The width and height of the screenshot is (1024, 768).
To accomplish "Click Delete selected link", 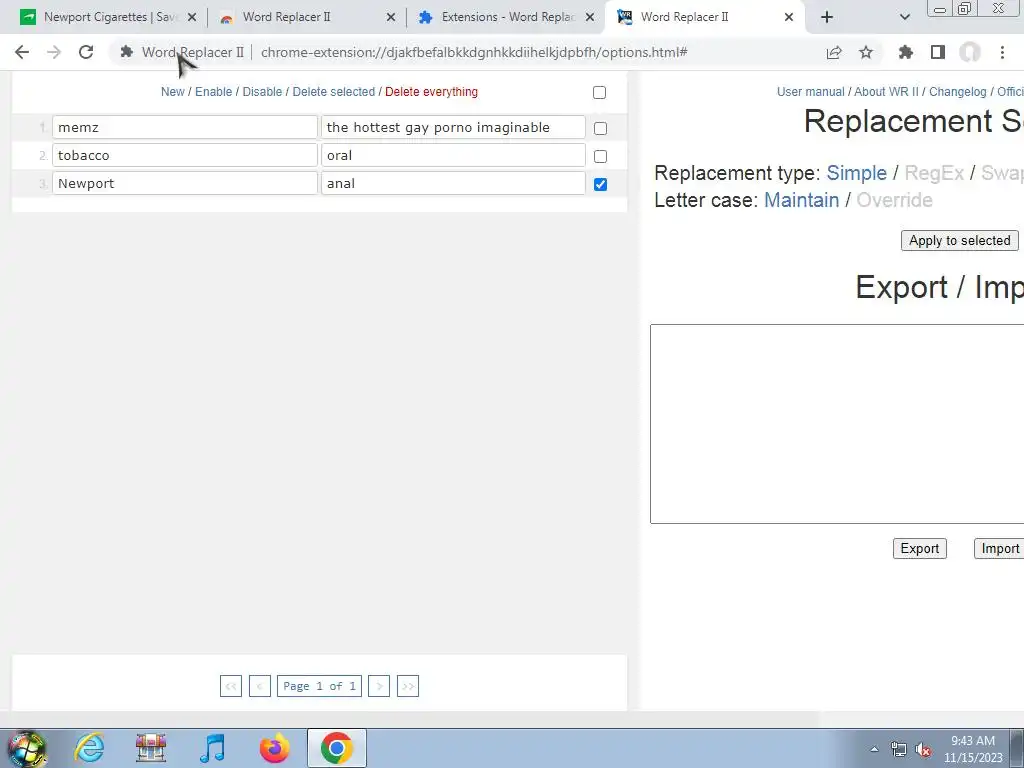I will point(334,92).
